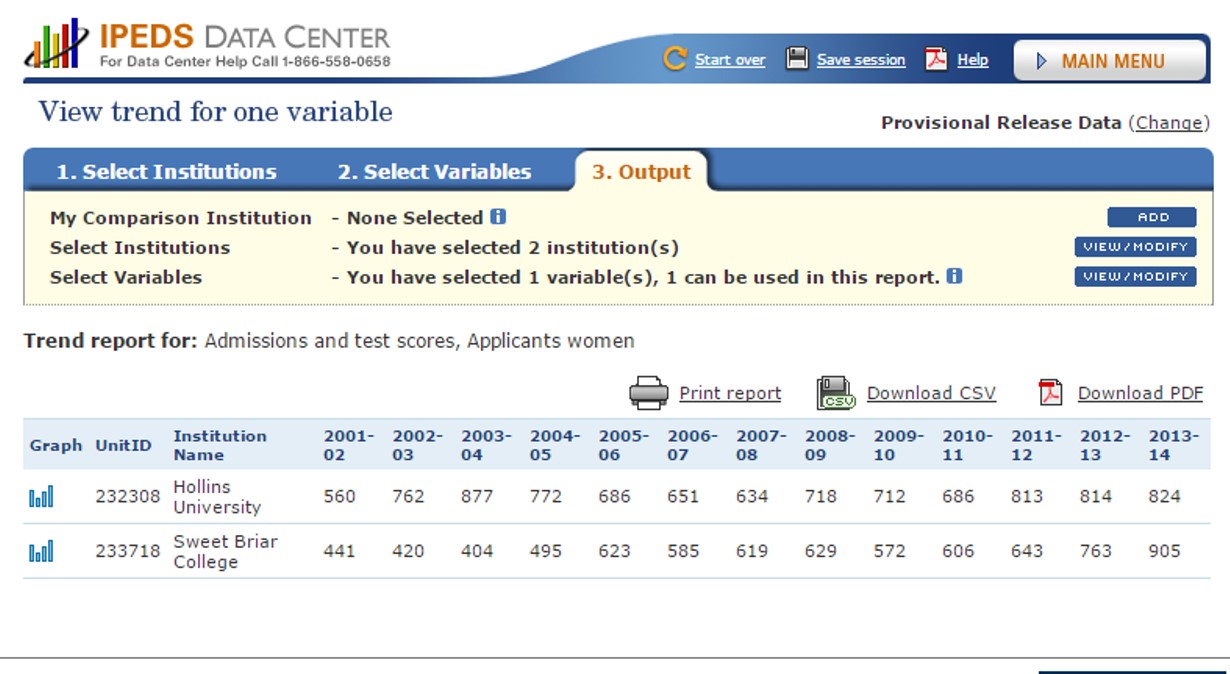This screenshot has width=1230, height=674.
Task: Click the printer icon for Print report
Action: [x=648, y=393]
